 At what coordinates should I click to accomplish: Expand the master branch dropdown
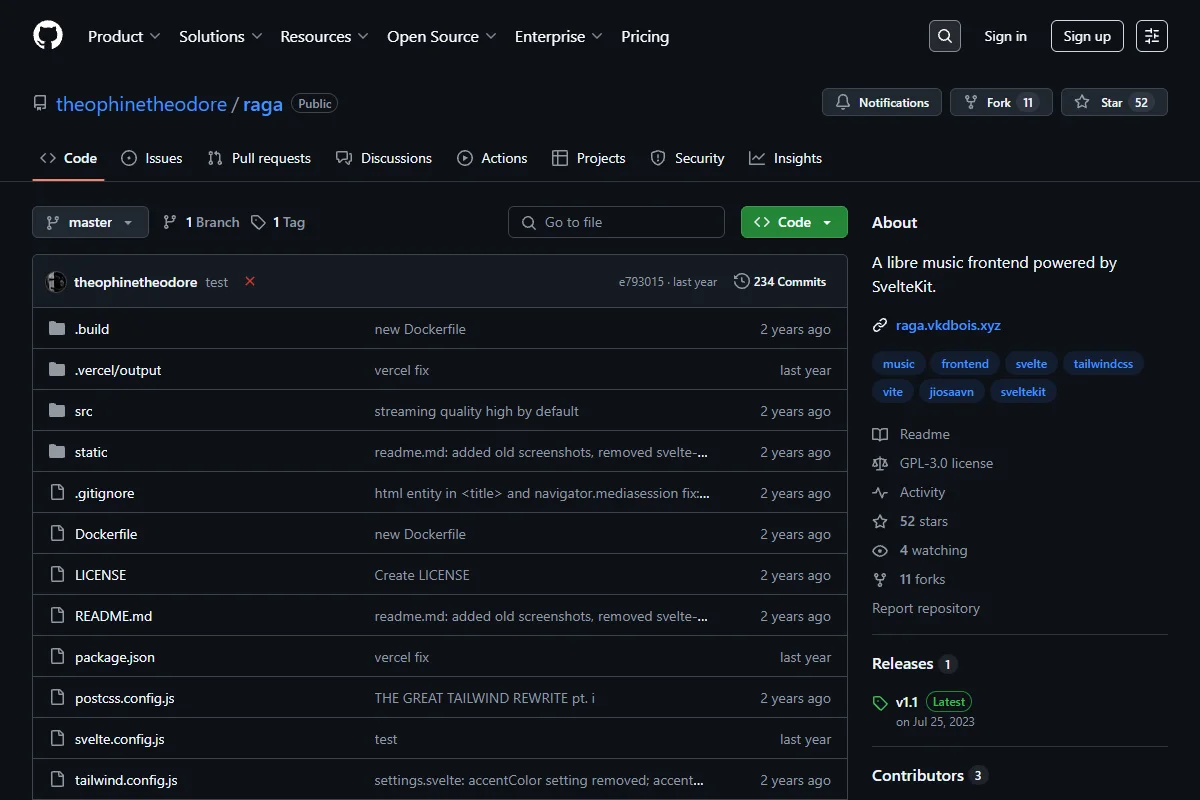(x=90, y=222)
